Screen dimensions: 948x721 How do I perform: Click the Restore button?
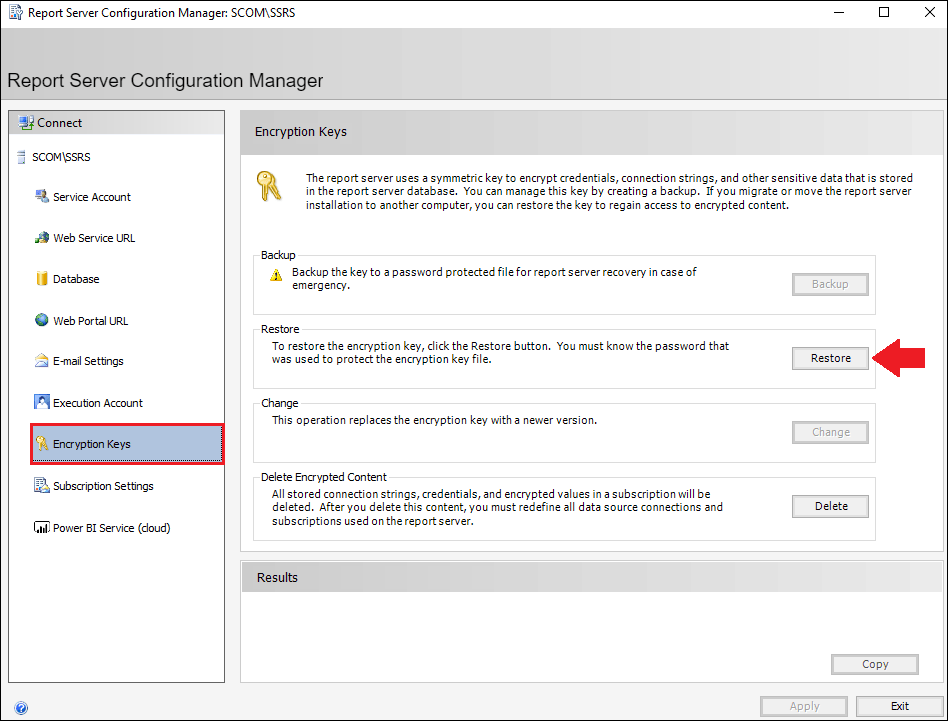[x=830, y=358]
